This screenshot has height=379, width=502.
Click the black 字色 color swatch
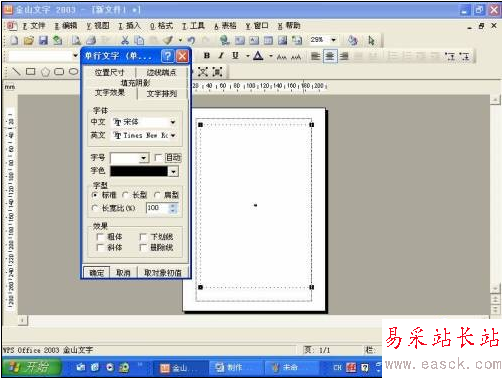tap(139, 171)
